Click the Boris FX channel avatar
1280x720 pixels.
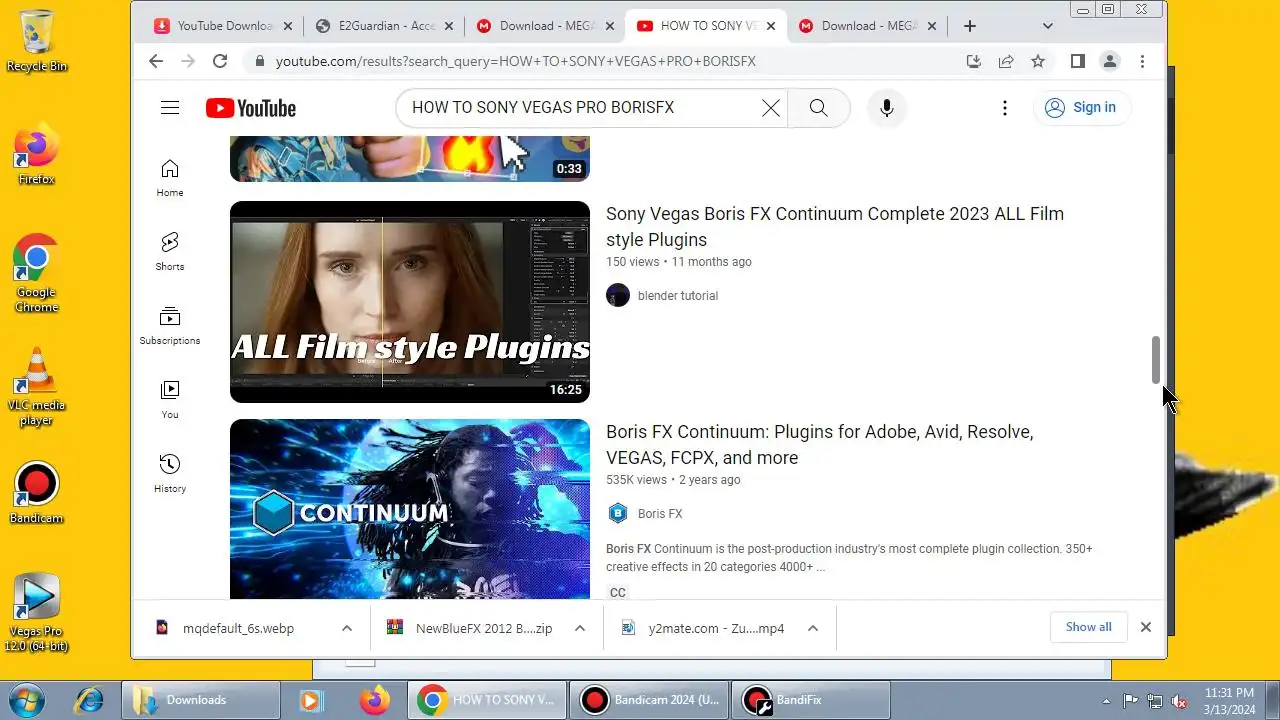pyautogui.click(x=618, y=513)
